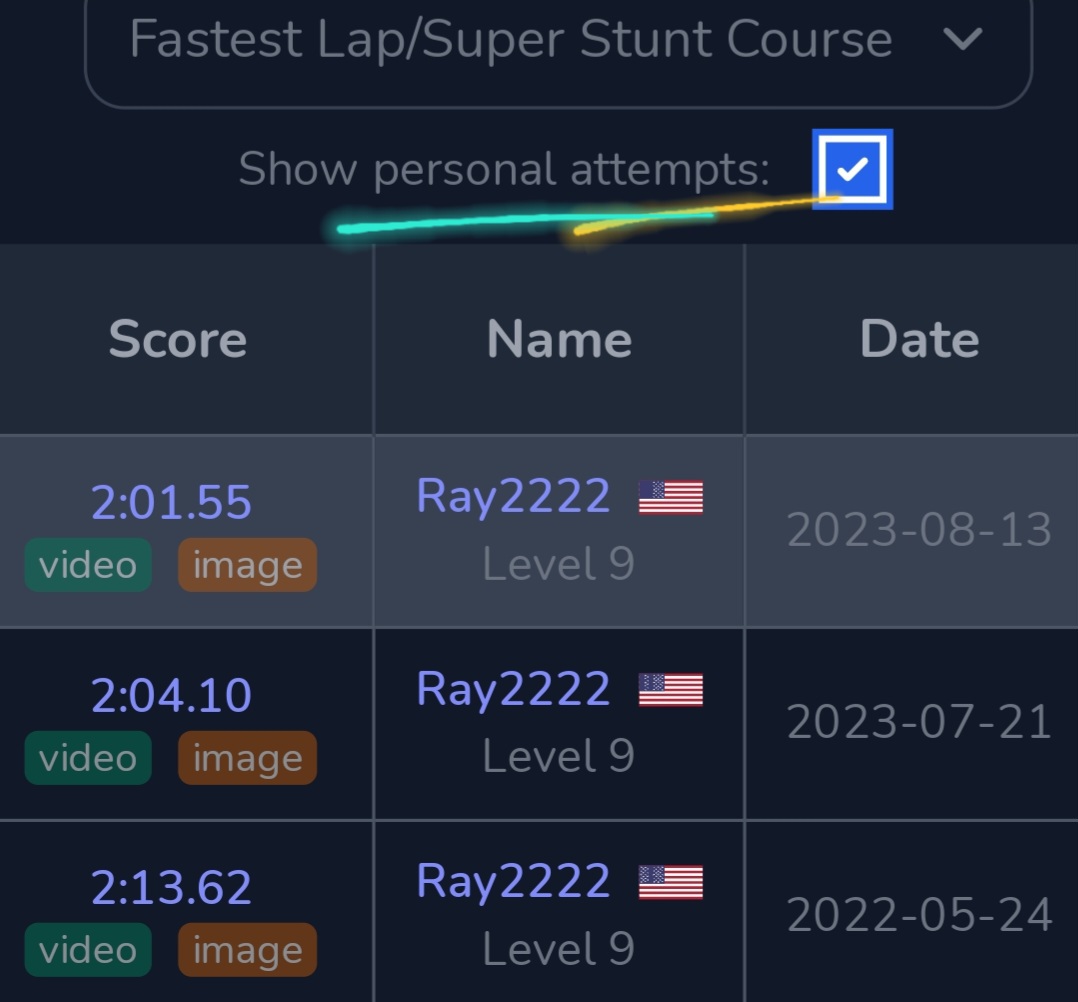Open the image badge for 2:13.62
This screenshot has height=1002, width=1078.
click(x=247, y=950)
